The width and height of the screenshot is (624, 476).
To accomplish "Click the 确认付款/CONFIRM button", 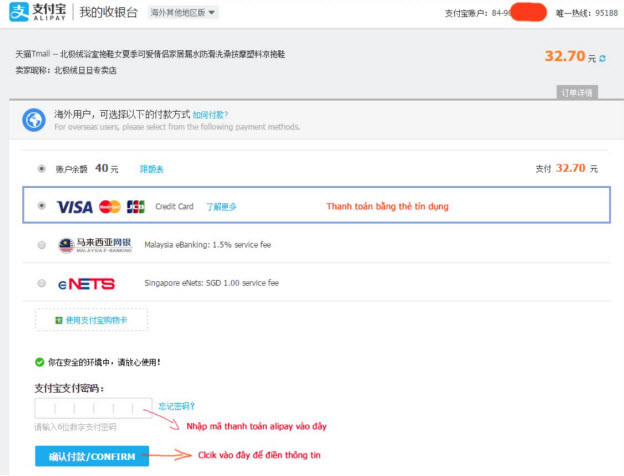I will click(x=92, y=456).
